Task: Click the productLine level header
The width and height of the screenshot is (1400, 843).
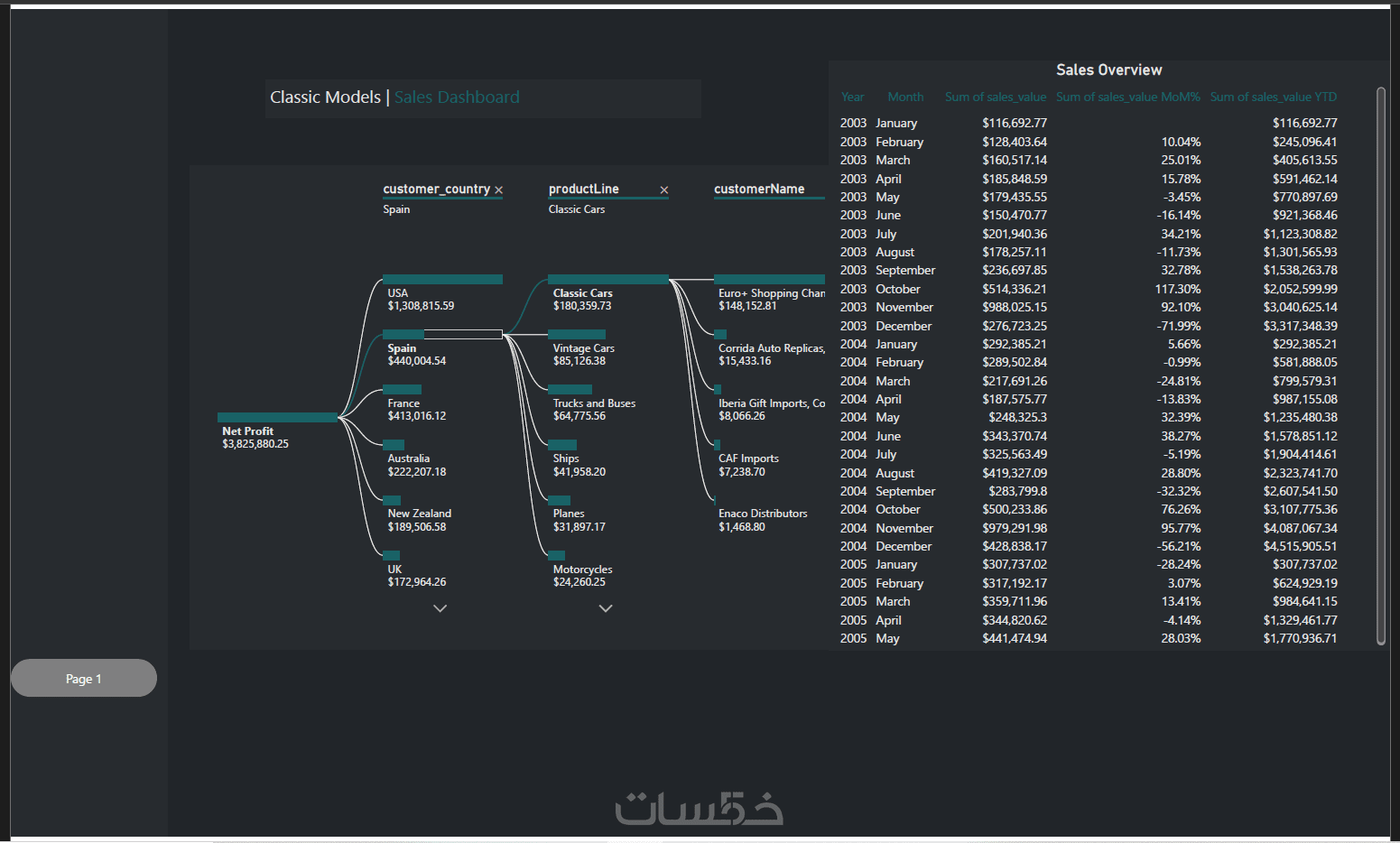Action: click(x=584, y=190)
